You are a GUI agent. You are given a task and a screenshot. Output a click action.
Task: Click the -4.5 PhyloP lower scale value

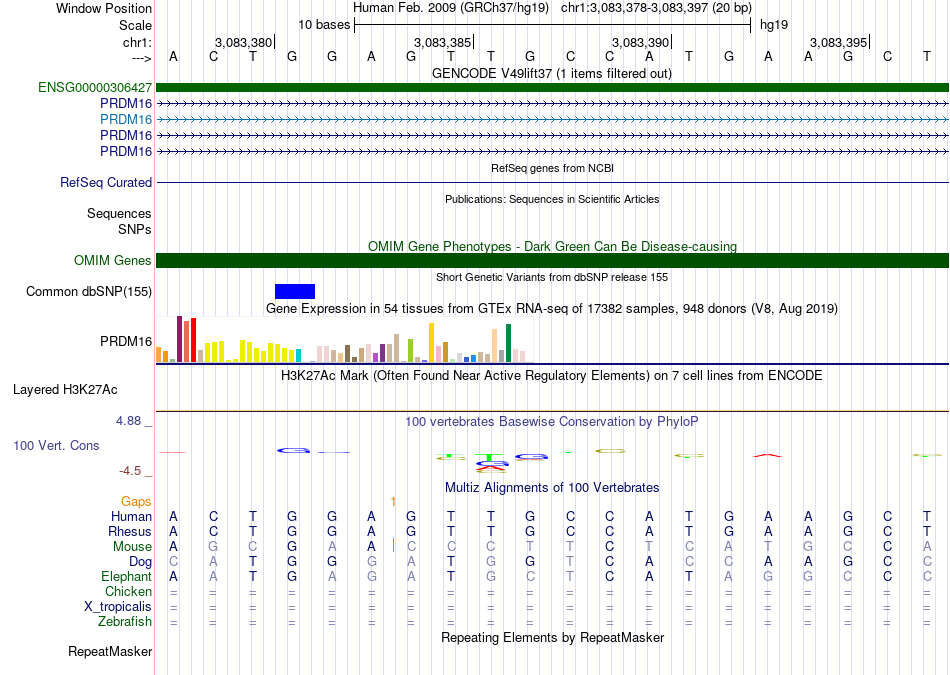pos(130,471)
